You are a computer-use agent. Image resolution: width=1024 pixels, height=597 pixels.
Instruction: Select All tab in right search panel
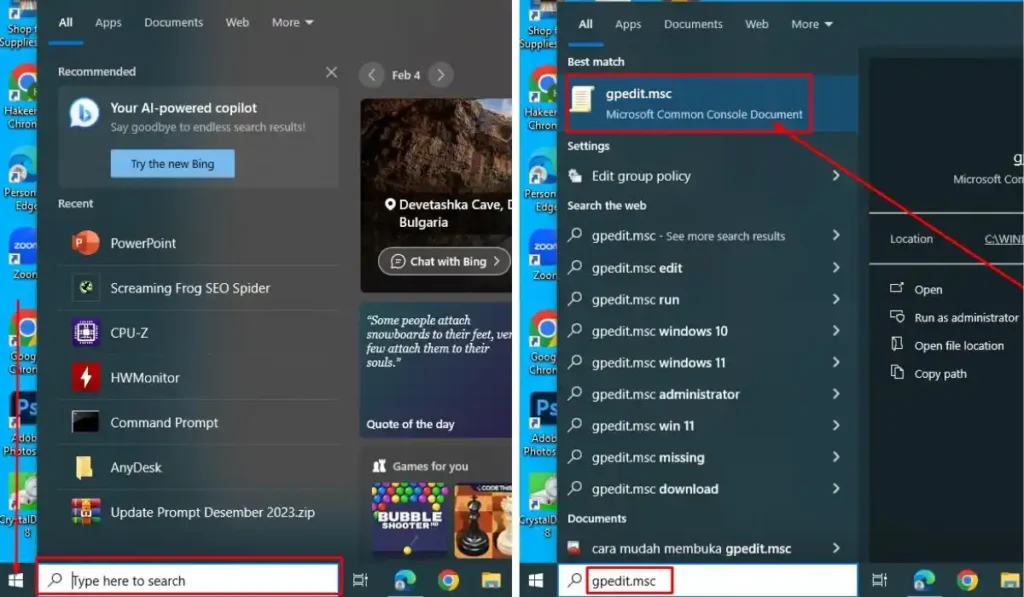point(585,24)
